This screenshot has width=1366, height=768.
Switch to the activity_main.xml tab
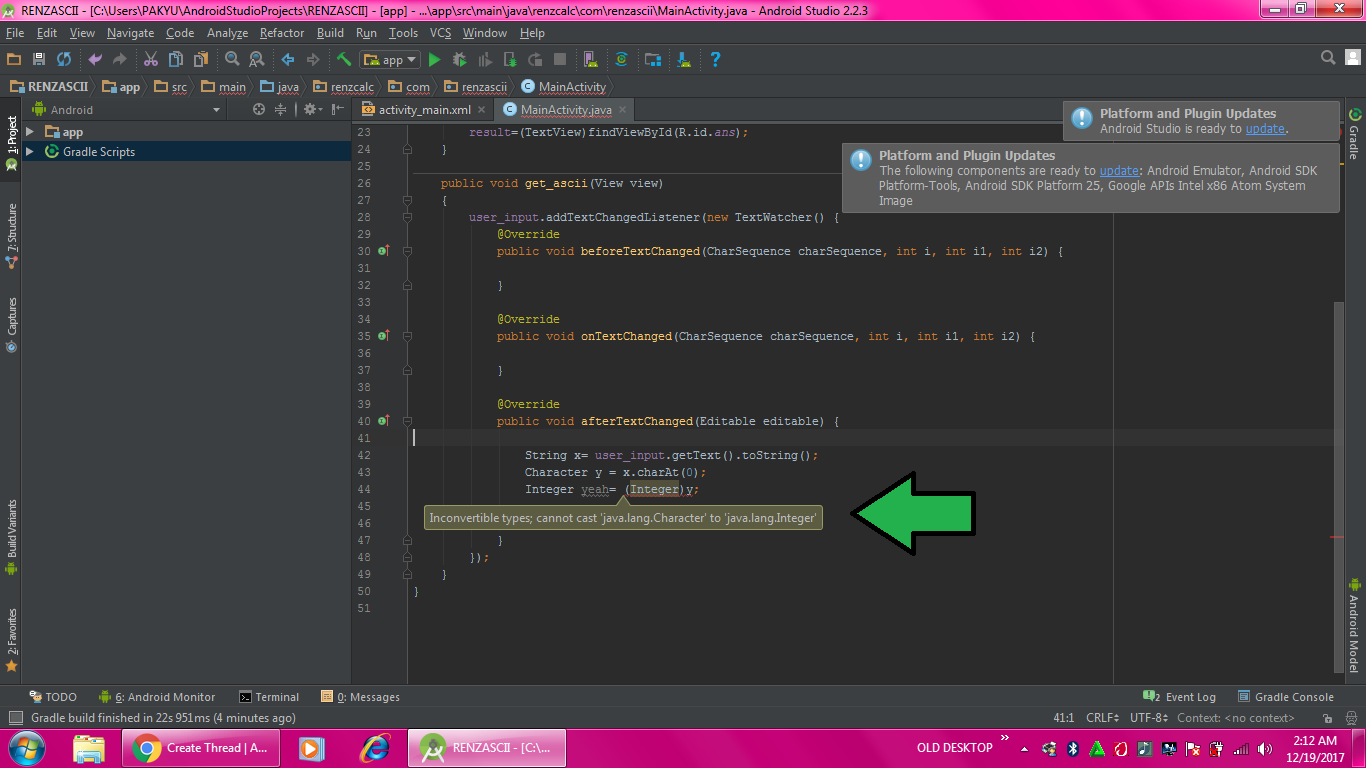point(424,110)
